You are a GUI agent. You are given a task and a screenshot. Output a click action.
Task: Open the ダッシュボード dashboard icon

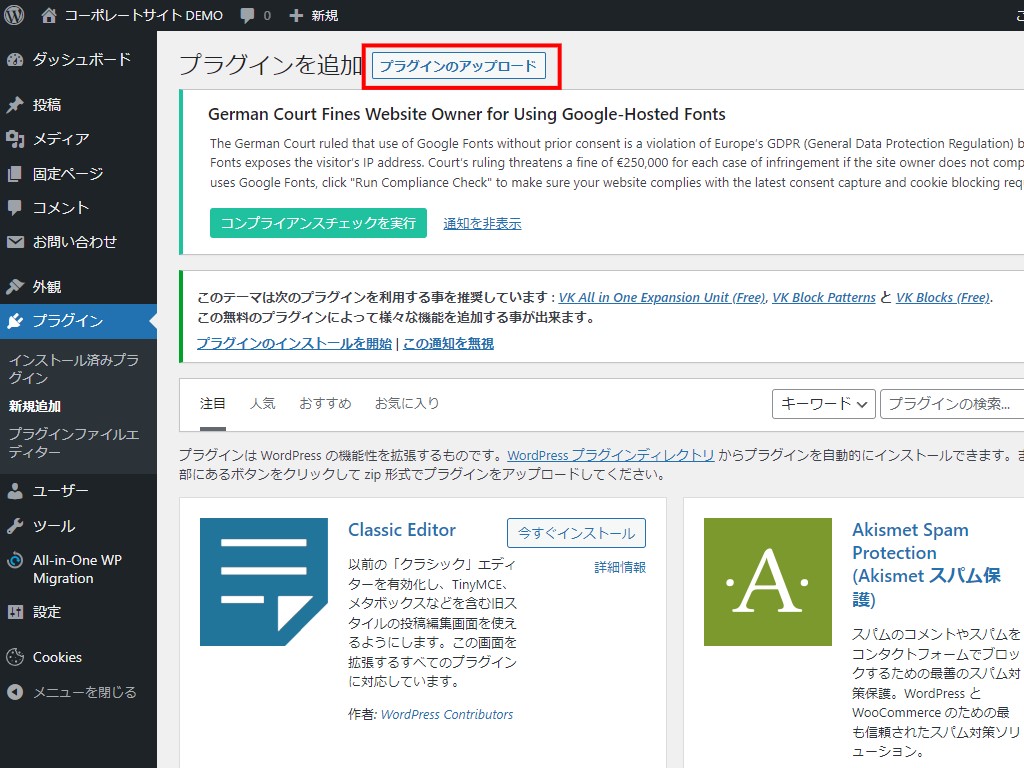[x=15, y=60]
